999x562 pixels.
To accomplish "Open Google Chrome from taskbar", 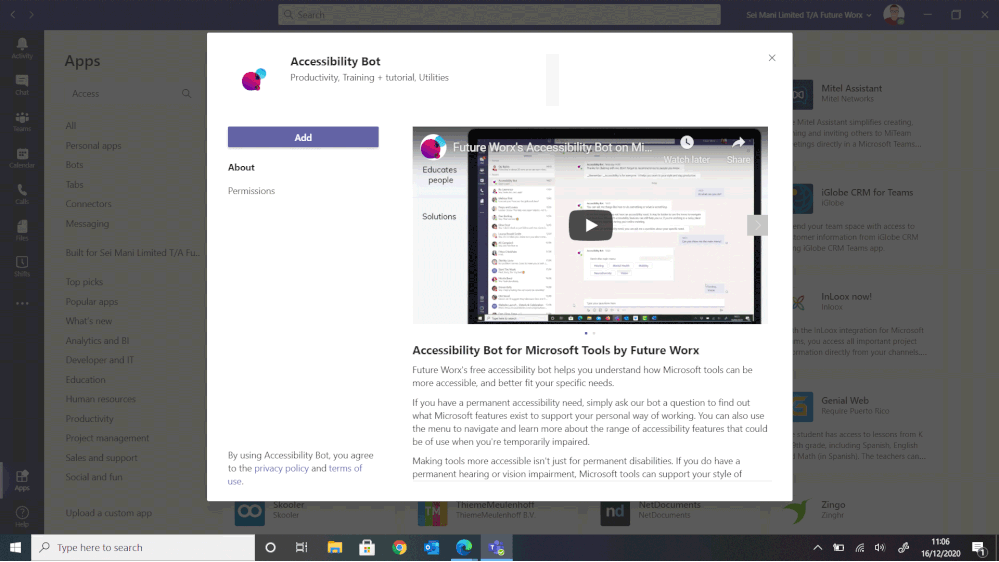I will pos(399,548).
